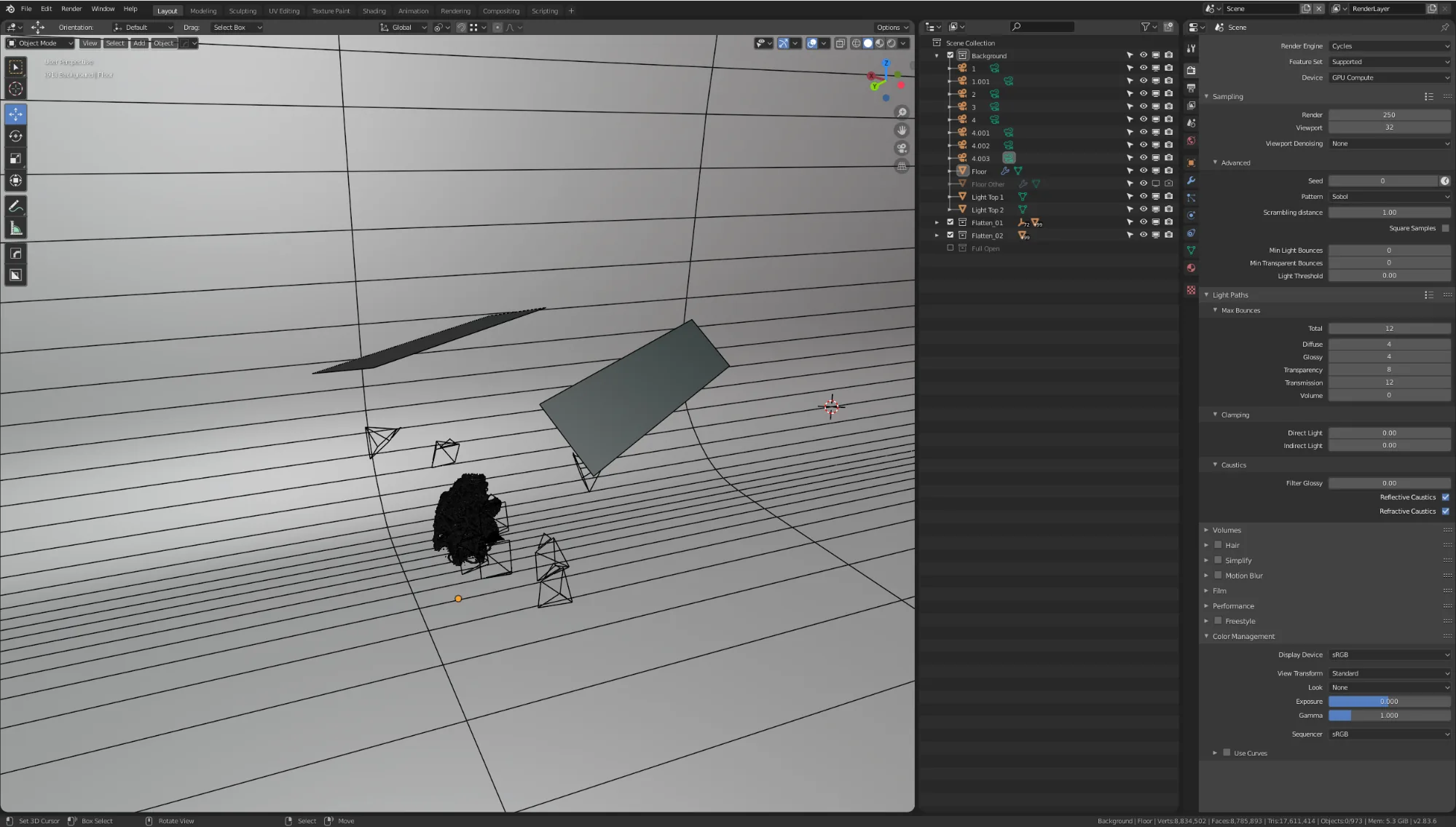The image size is (1456, 827).
Task: Switch to rendered viewport shading
Action: click(x=892, y=43)
